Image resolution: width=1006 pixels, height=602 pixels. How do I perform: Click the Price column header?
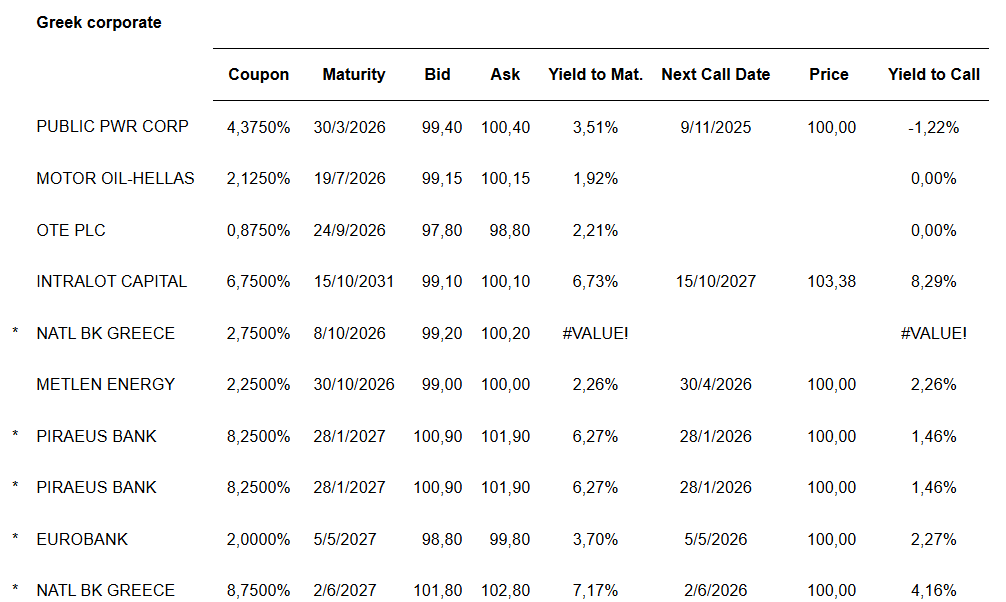click(x=829, y=74)
